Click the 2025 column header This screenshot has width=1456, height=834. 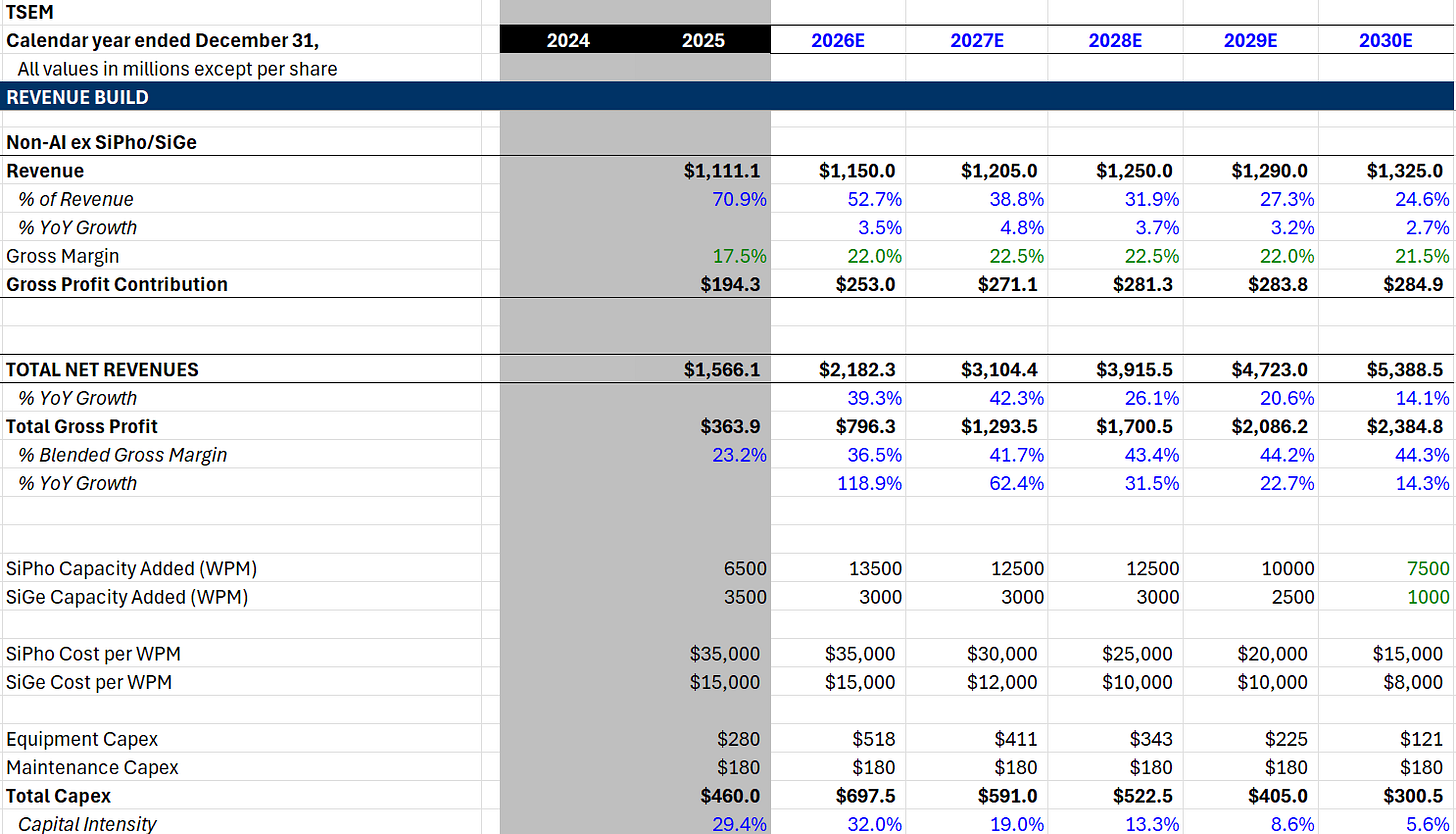(704, 40)
